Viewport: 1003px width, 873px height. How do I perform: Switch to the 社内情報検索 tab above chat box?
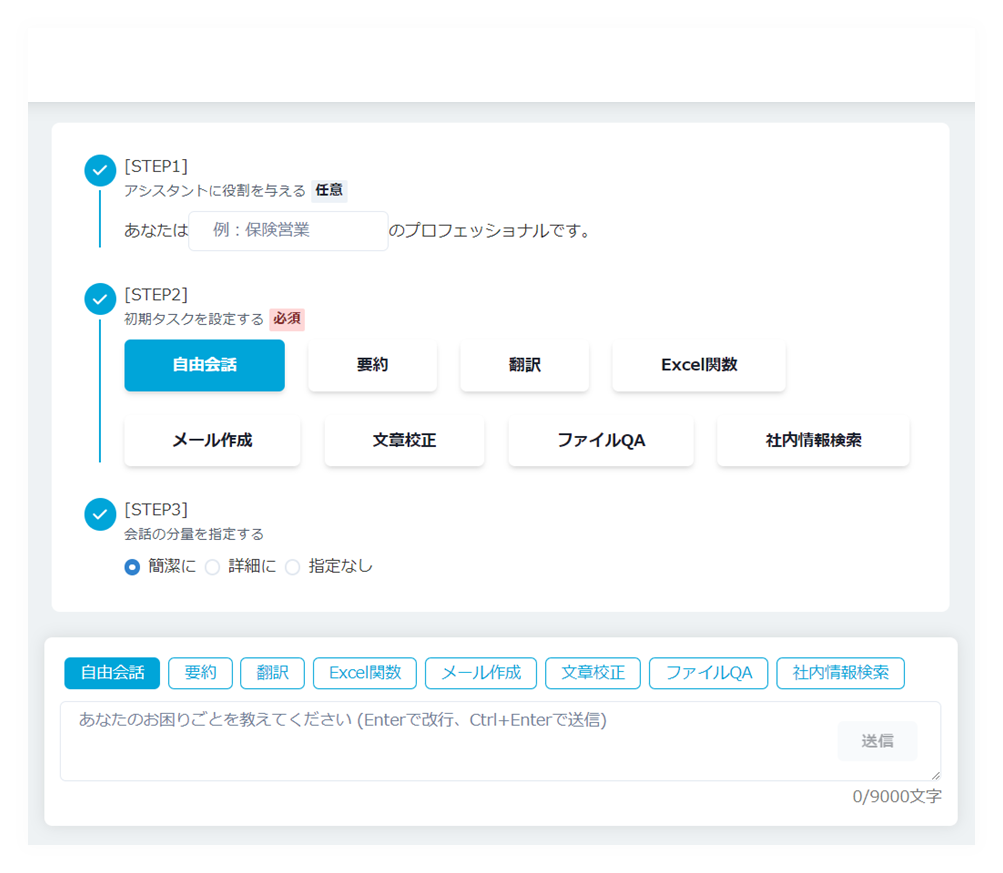pos(841,673)
